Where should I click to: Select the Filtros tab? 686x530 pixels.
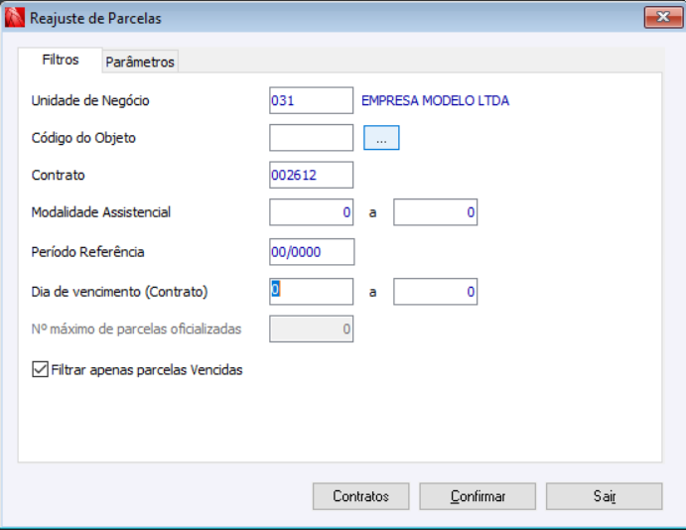pos(60,60)
